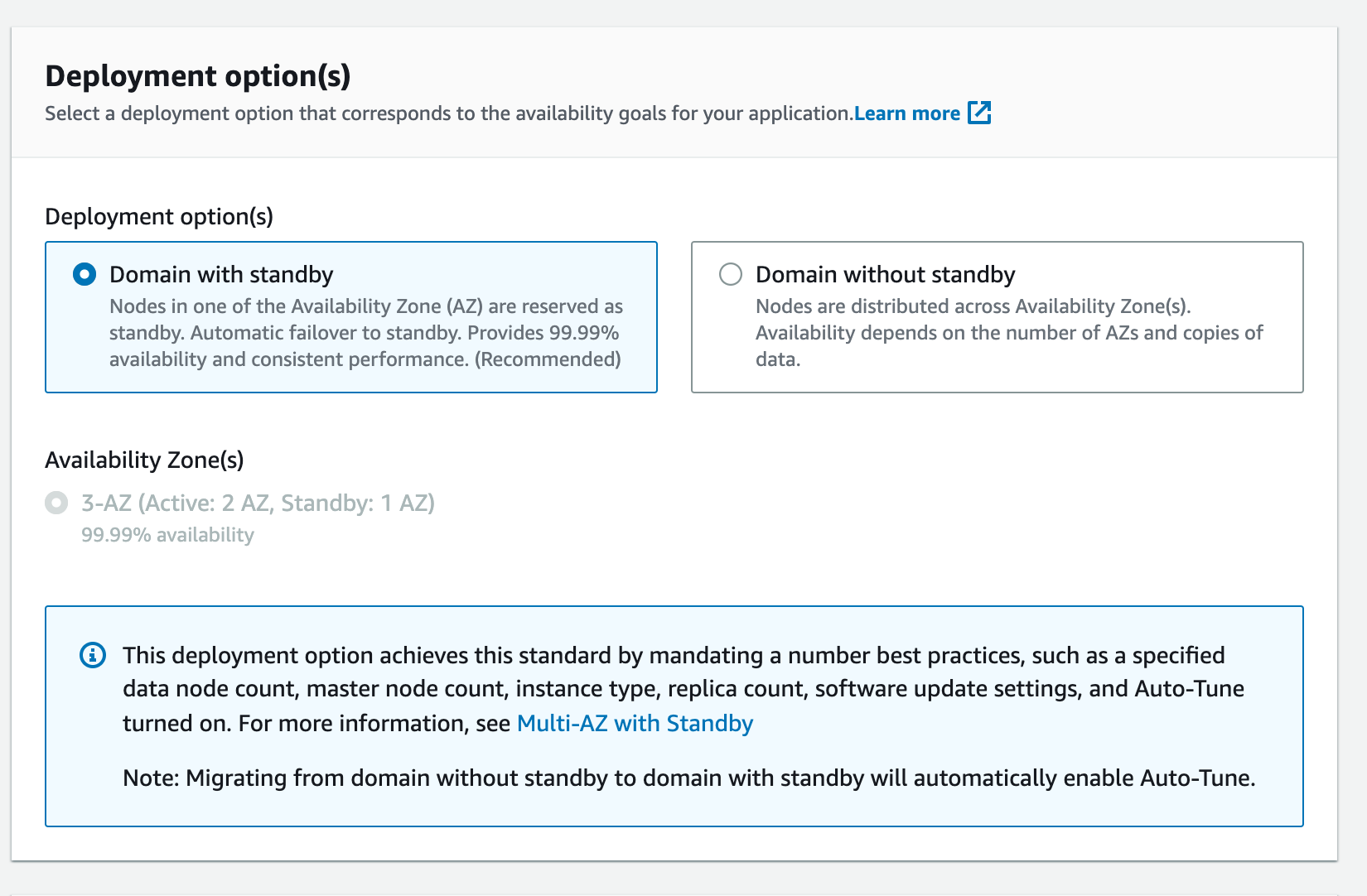Screen dimensions: 1367x896
Task: Select the Domain without standby radio button
Action: [731, 274]
